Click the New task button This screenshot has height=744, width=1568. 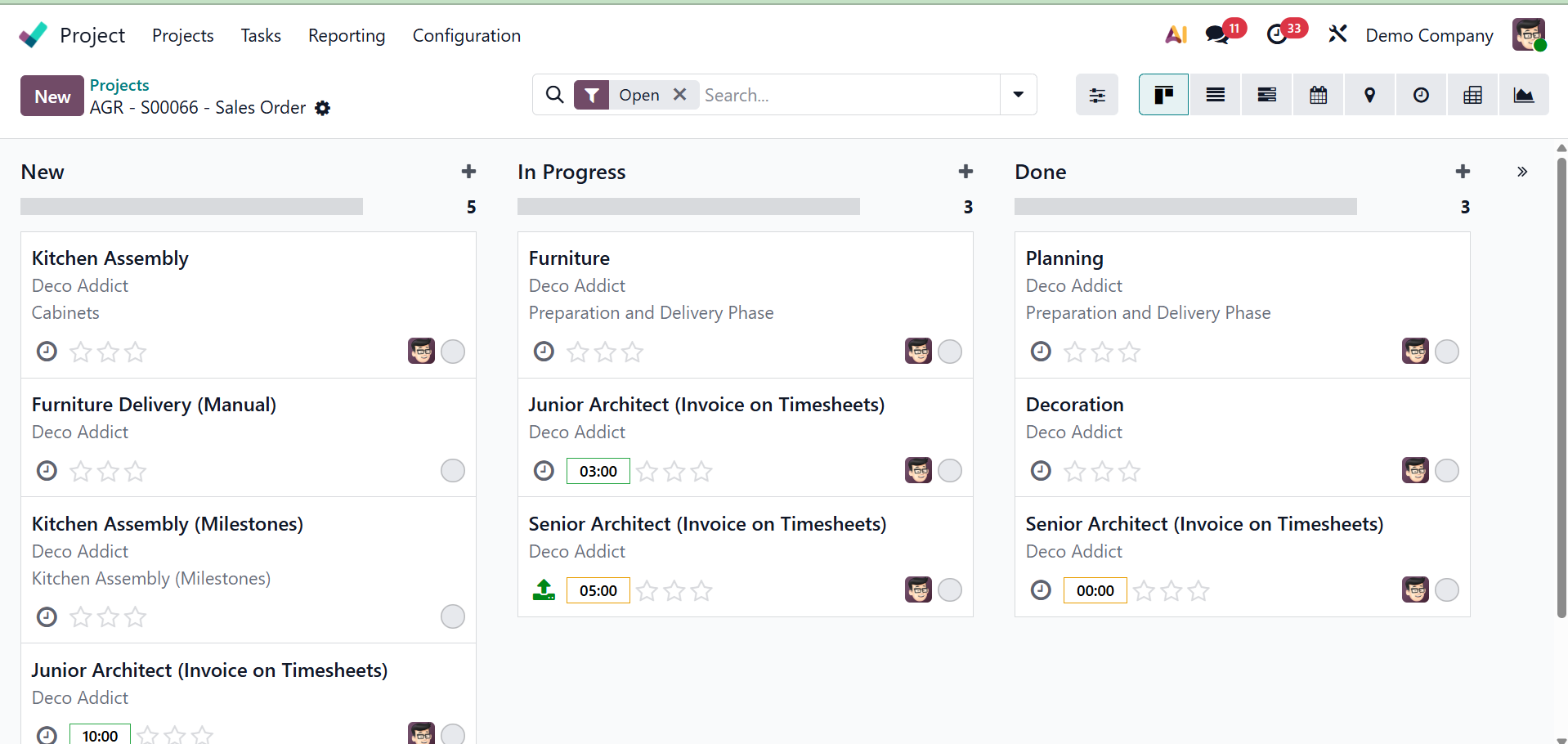(52, 96)
